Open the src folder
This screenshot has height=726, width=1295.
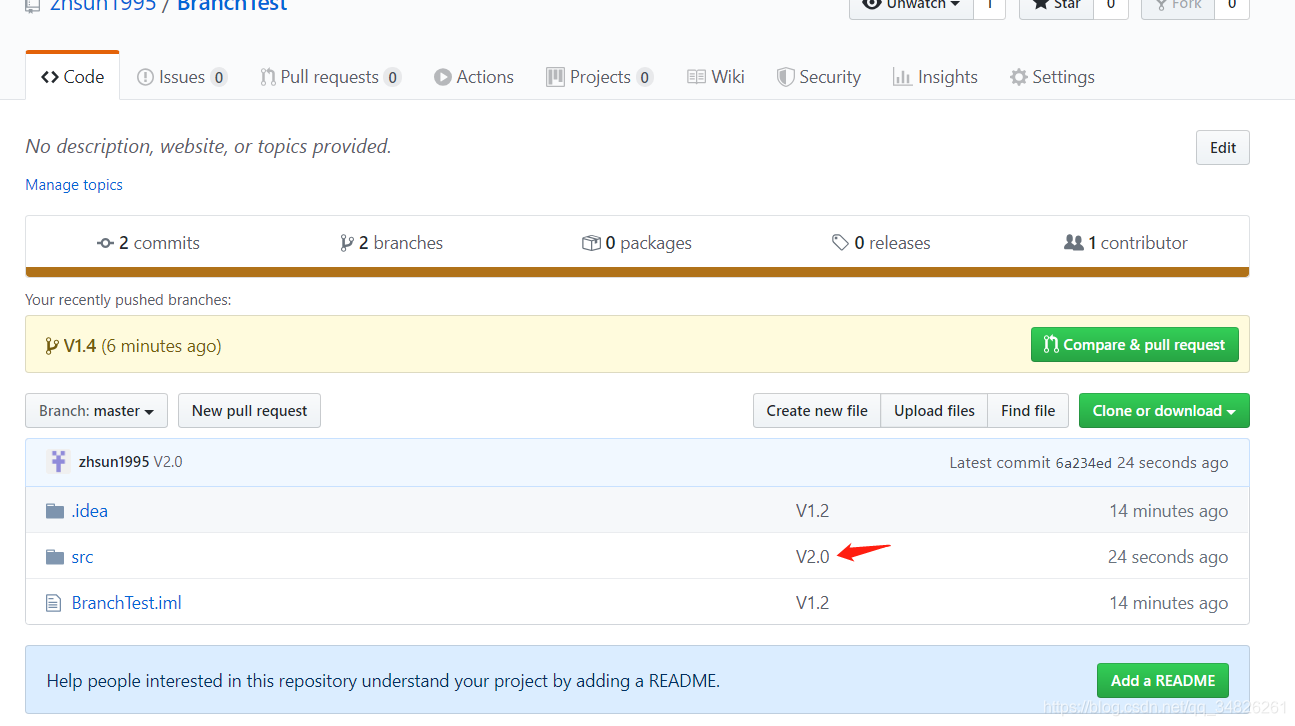click(82, 557)
